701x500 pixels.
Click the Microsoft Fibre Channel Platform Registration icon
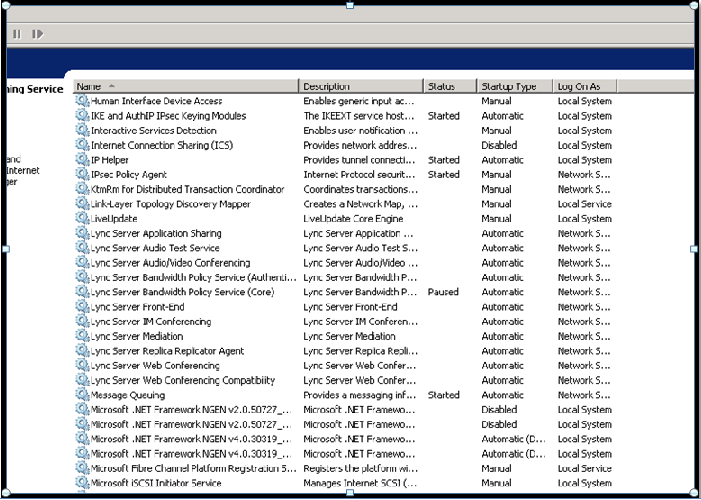pos(82,469)
